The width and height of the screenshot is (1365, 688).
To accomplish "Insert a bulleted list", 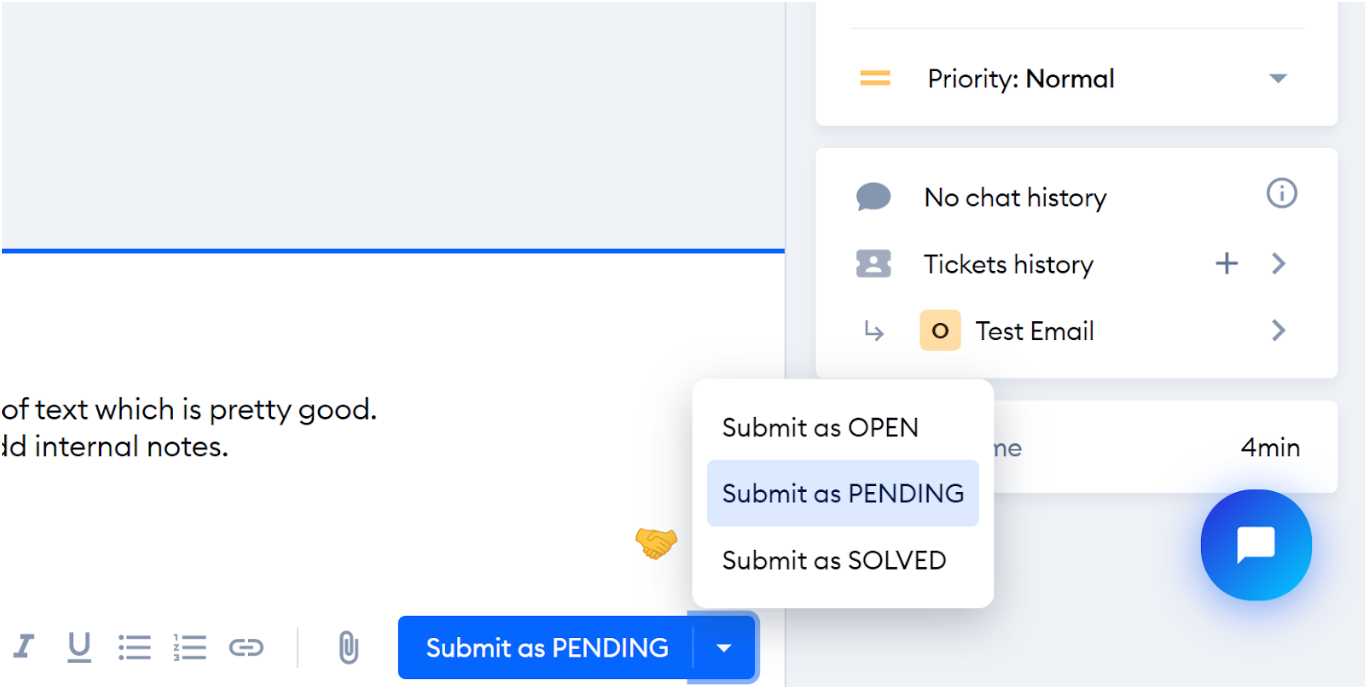I will point(134,648).
